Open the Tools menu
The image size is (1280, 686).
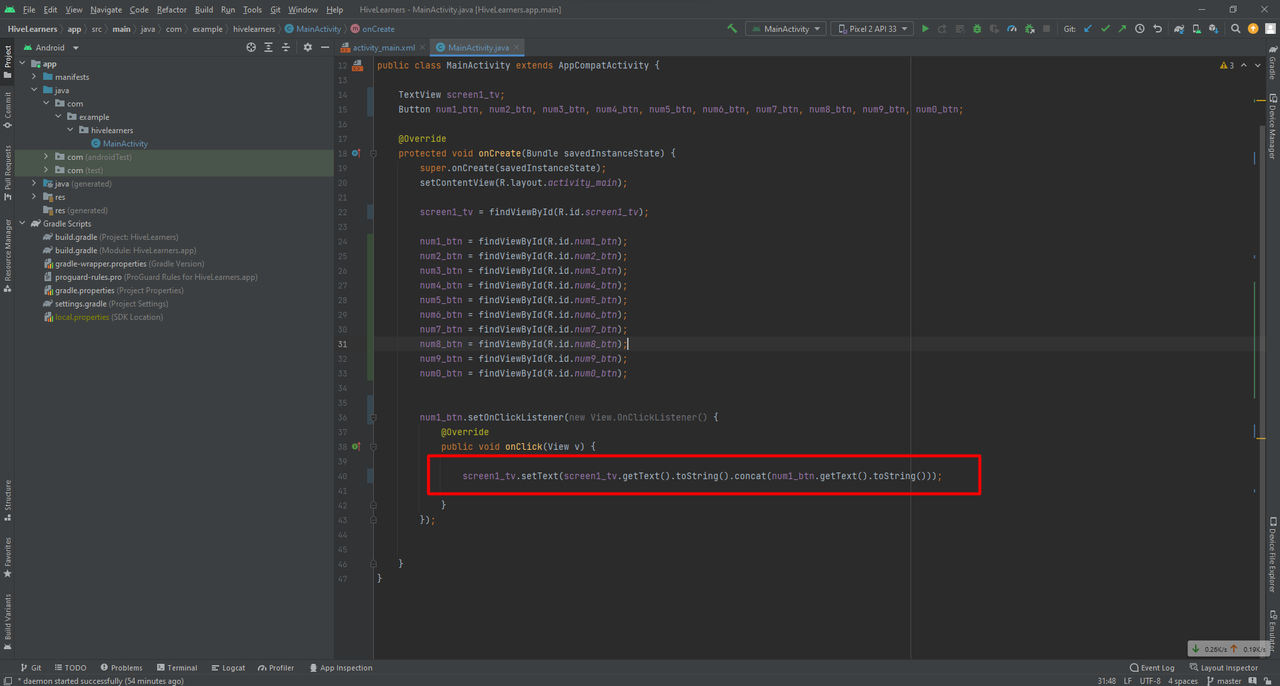point(252,10)
